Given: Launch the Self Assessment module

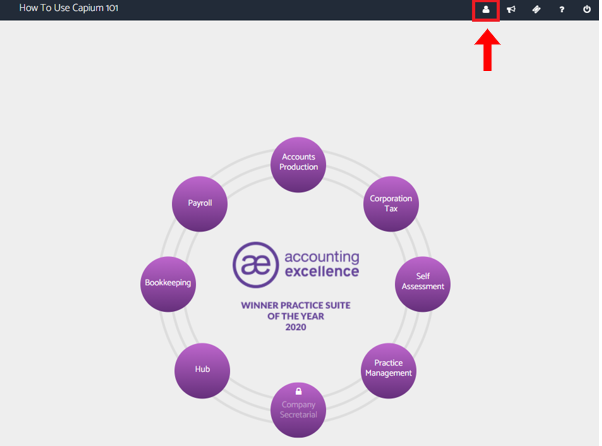Looking at the screenshot, I should (x=423, y=284).
